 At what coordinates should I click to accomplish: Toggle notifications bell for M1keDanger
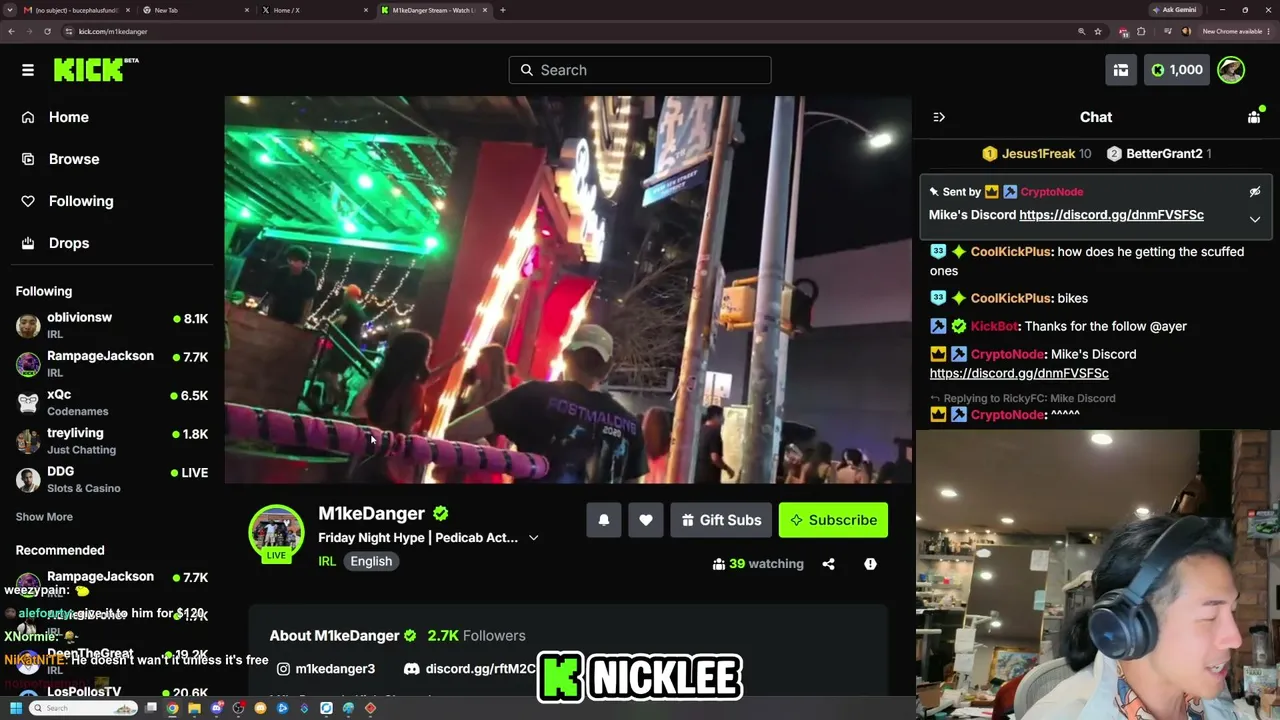(604, 520)
